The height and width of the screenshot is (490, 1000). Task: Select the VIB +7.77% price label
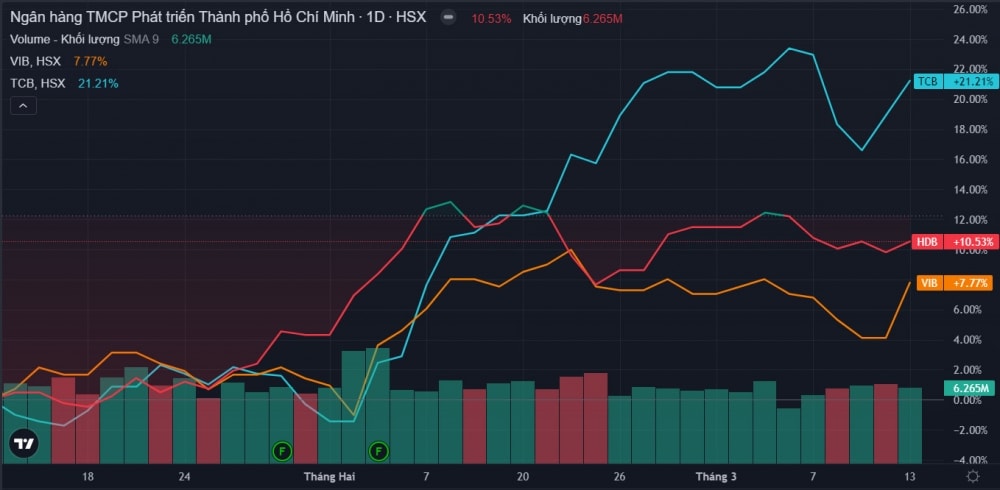coord(956,283)
